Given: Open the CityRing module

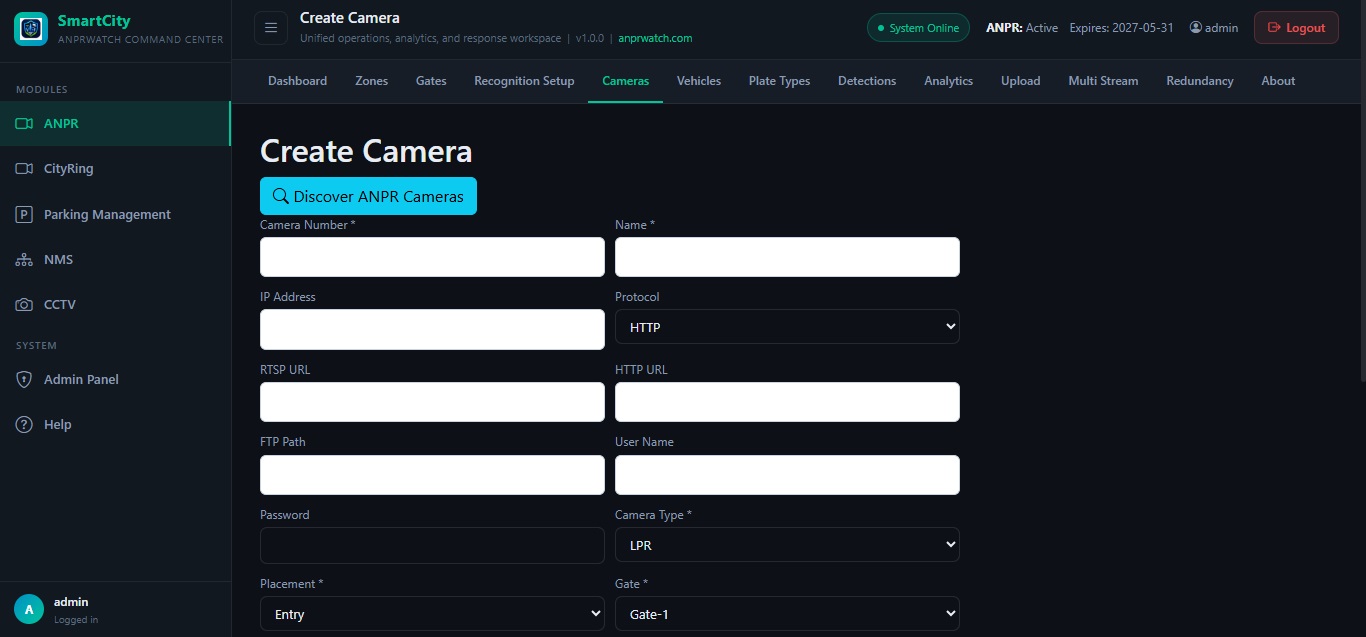Looking at the screenshot, I should [115, 169].
